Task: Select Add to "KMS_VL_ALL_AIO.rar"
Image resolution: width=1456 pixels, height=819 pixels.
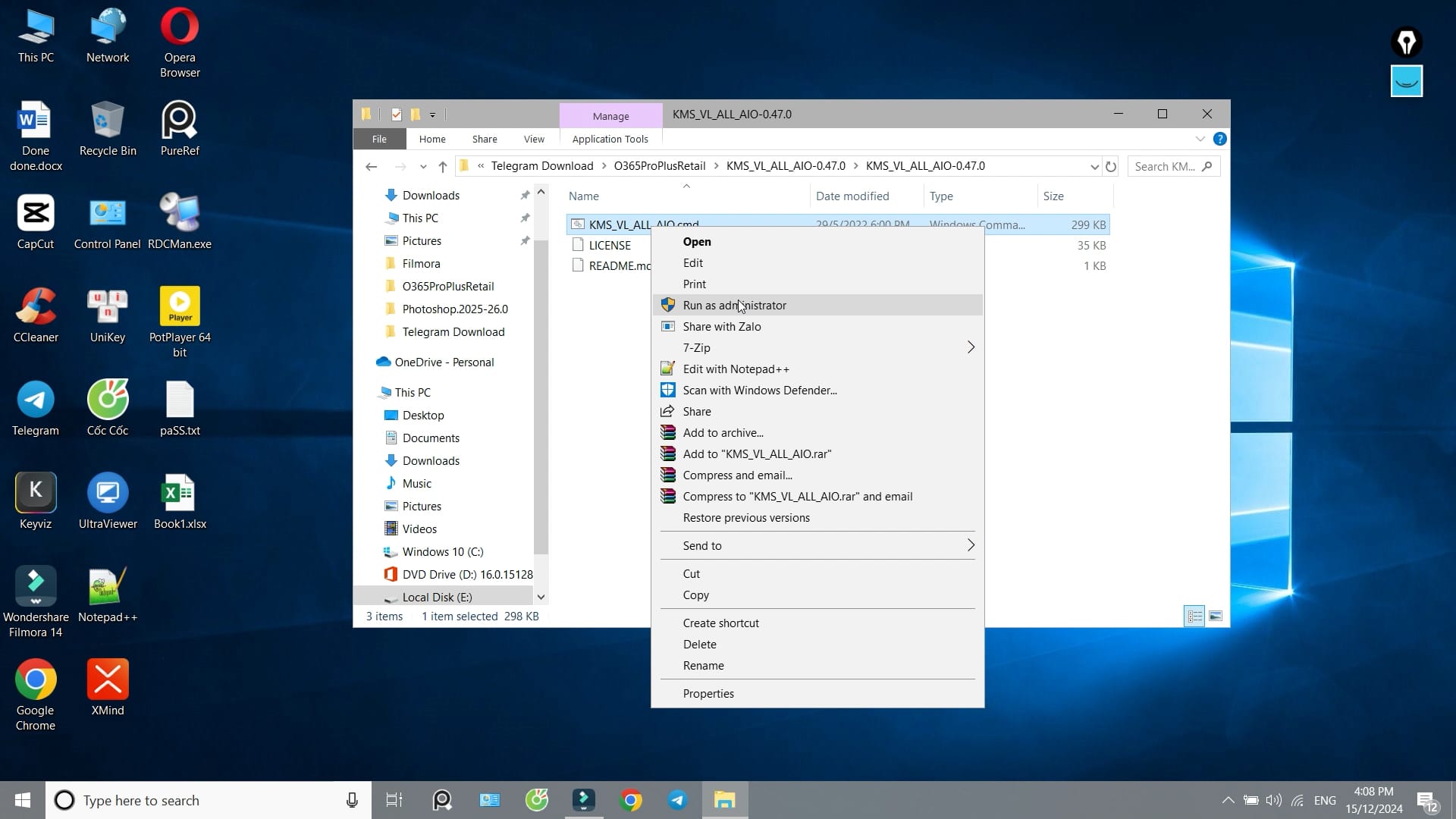Action: pyautogui.click(x=817, y=453)
